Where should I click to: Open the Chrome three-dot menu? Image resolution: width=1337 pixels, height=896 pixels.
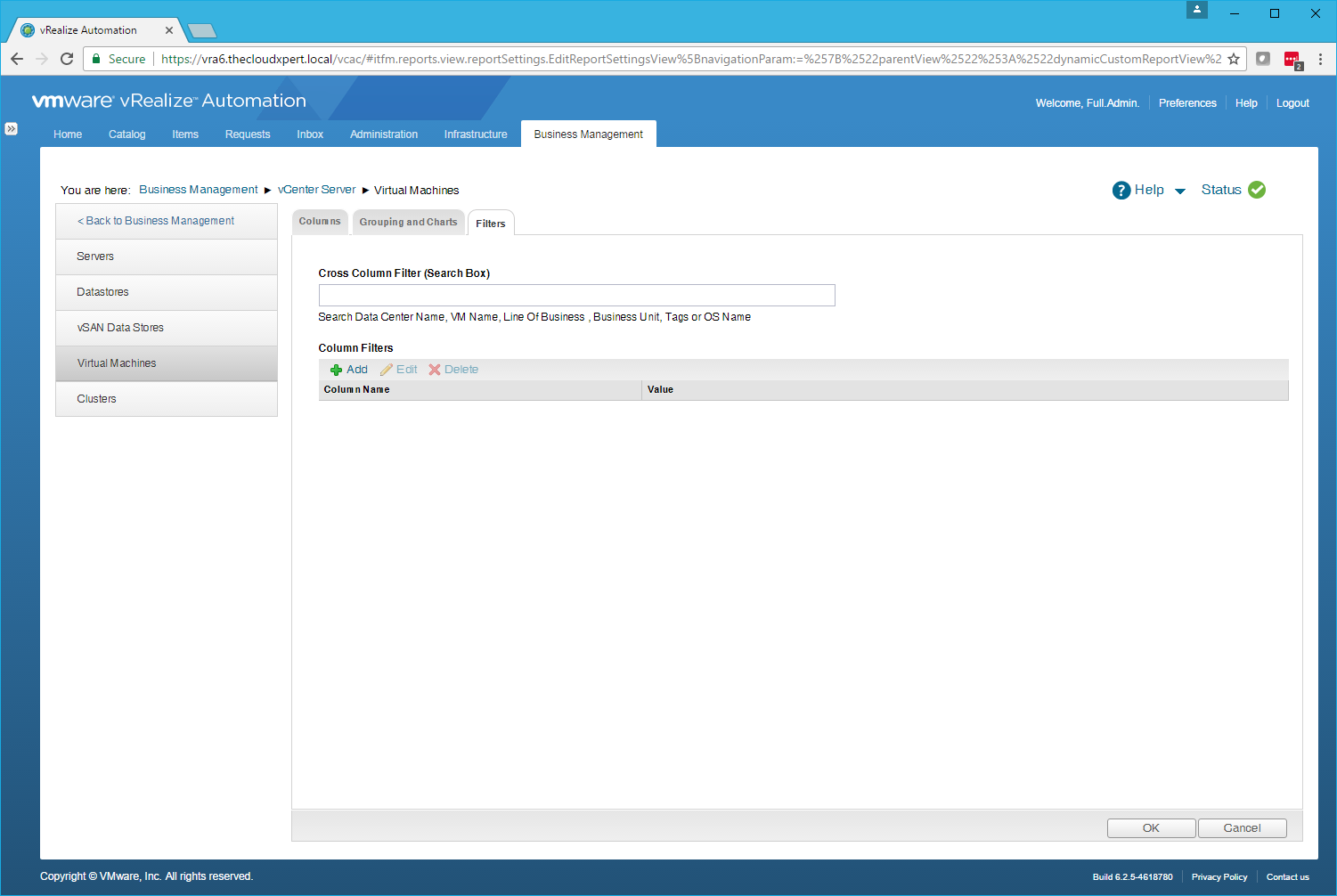pos(1320,59)
